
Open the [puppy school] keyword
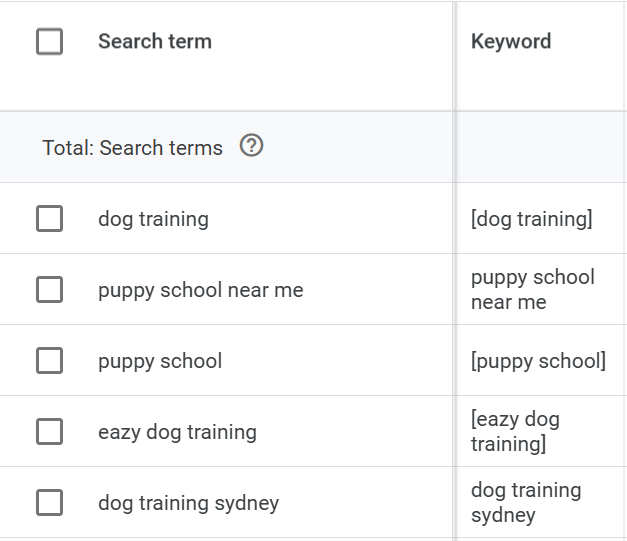coord(538,361)
